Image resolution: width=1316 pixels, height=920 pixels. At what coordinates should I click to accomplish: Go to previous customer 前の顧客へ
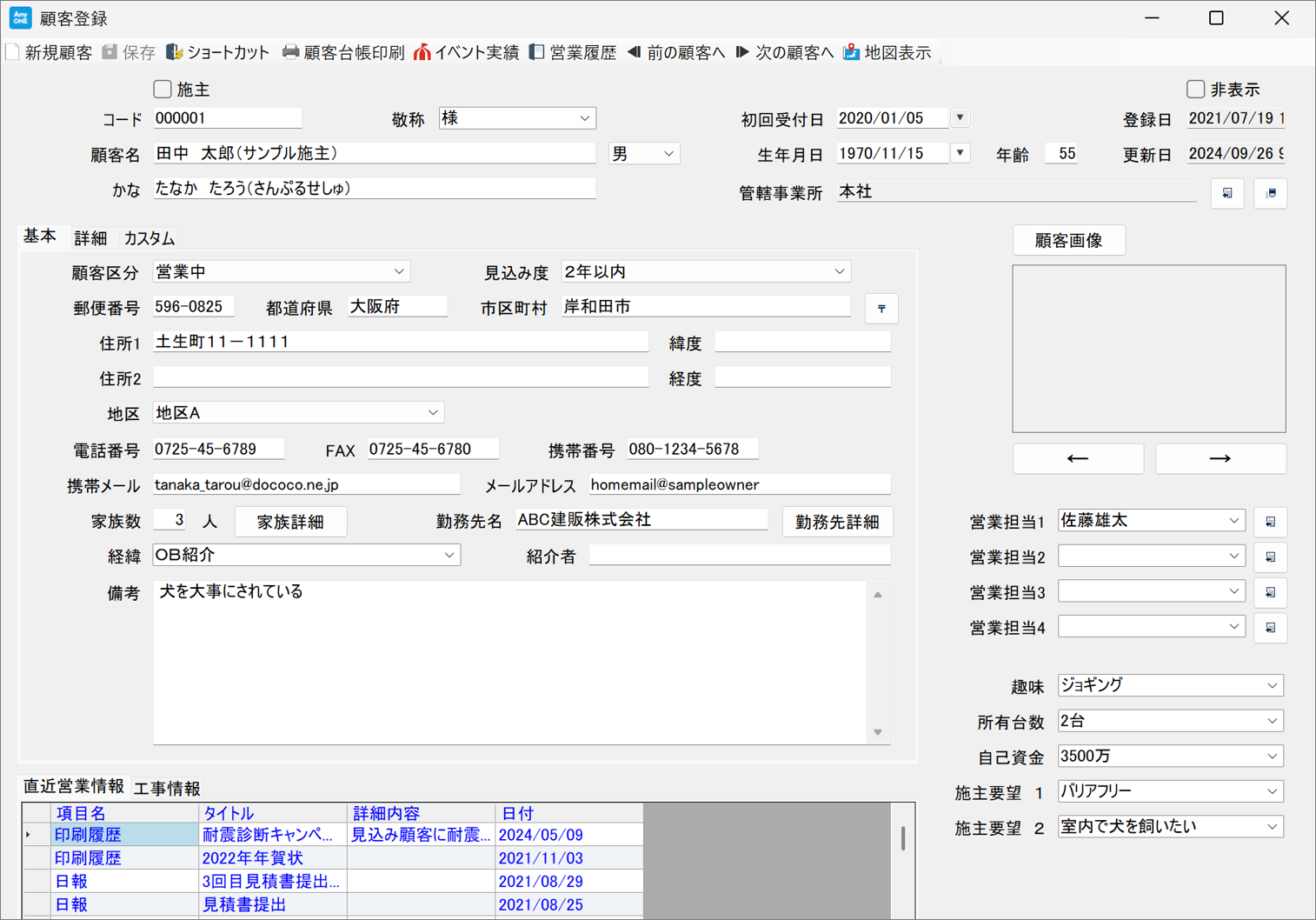(x=635, y=53)
